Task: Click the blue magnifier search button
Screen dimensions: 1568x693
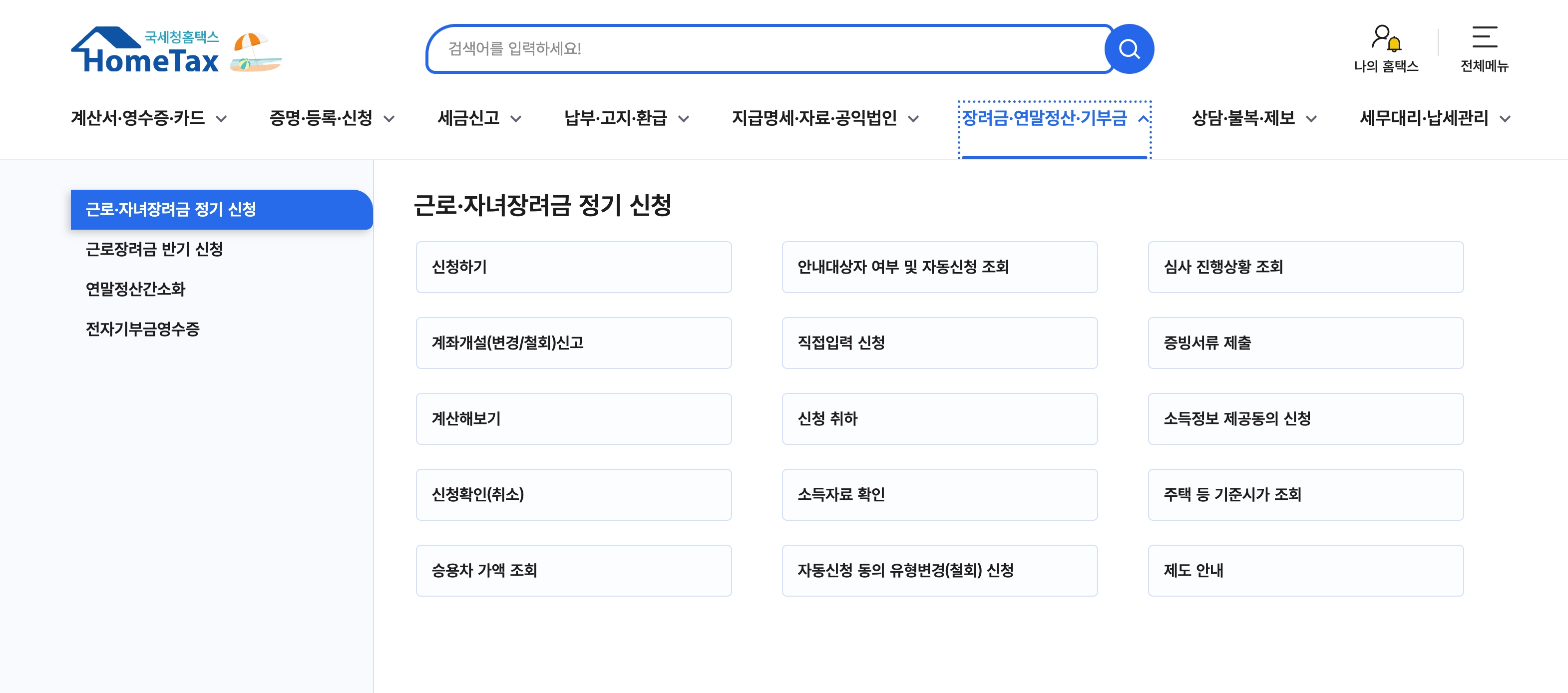Action: point(1129,48)
